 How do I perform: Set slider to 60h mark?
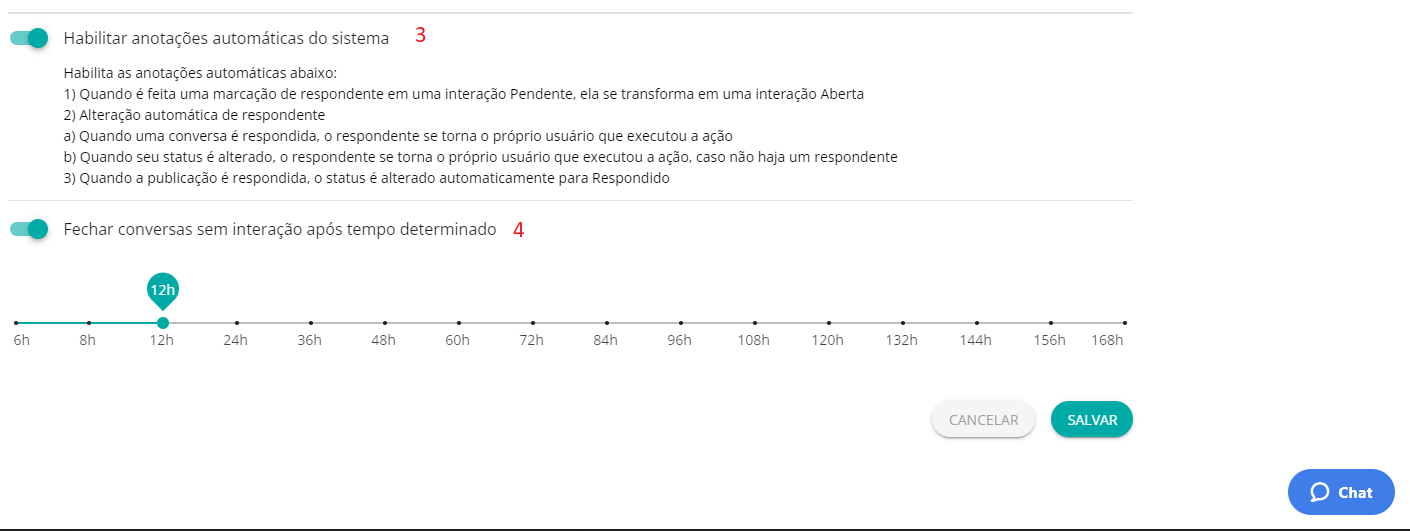[459, 323]
